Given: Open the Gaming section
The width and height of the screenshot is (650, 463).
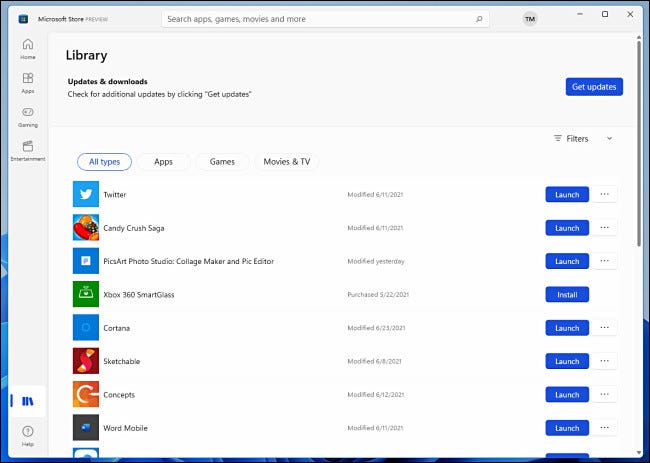Looking at the screenshot, I should pos(27,116).
